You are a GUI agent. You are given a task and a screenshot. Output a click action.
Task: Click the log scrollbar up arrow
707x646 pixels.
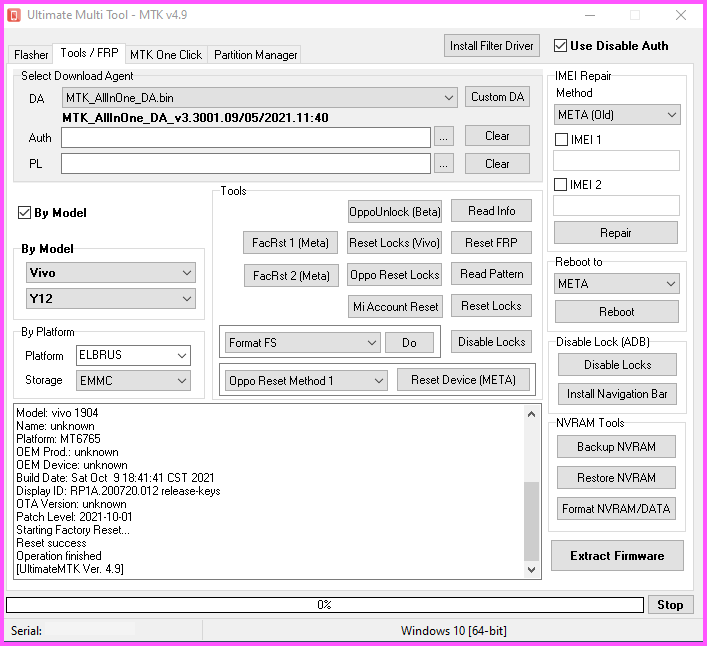(x=532, y=413)
